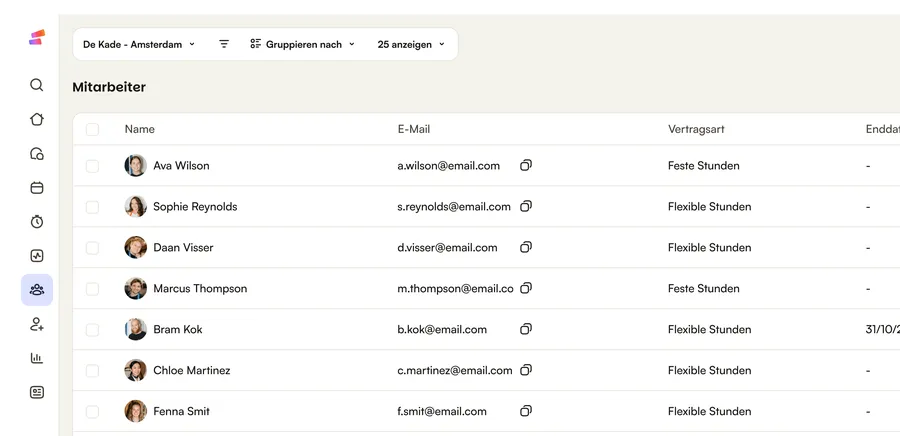Click the email b.kok@email.com
The width and height of the screenshot is (900, 436).
[442, 329]
